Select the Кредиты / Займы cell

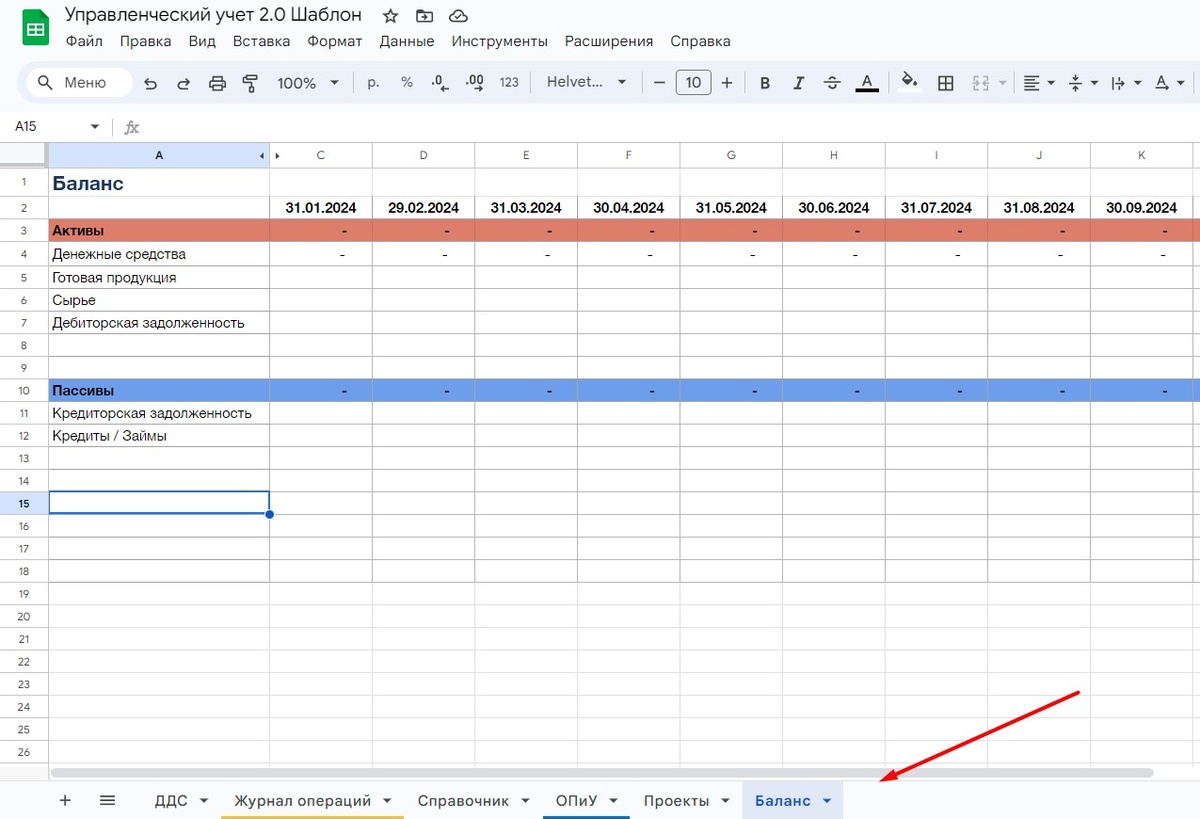(x=159, y=436)
